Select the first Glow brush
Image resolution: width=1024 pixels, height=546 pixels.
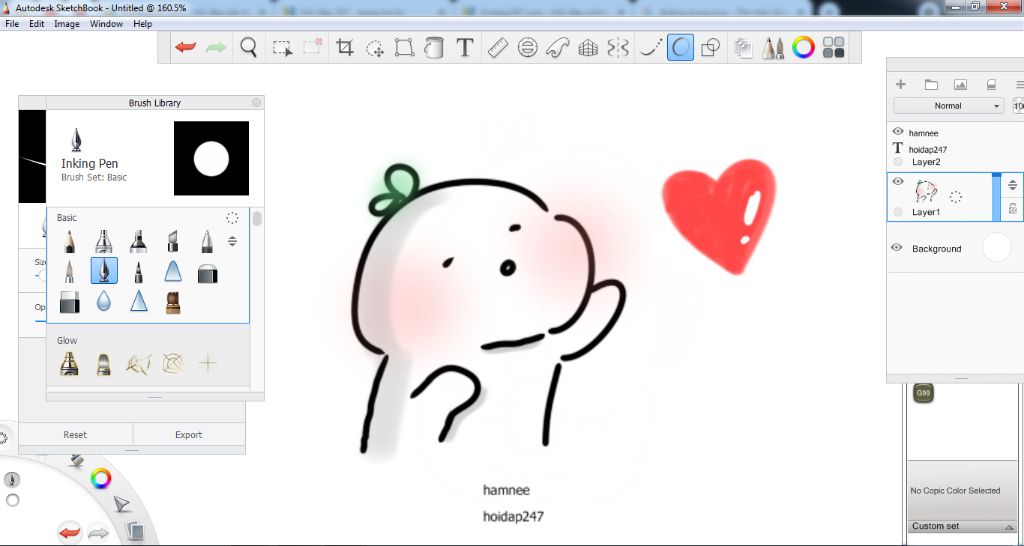coord(69,363)
